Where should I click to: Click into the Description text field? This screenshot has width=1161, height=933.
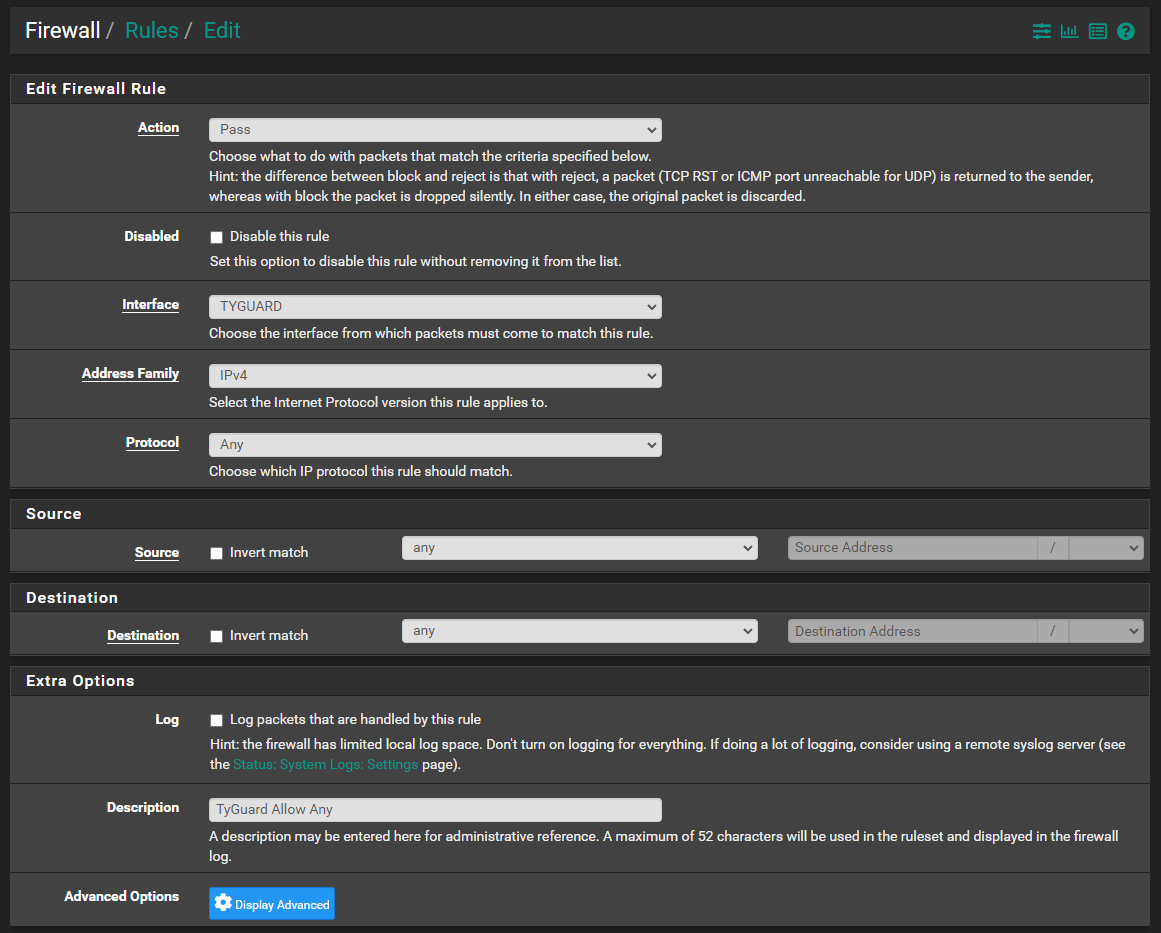pyautogui.click(x=435, y=810)
